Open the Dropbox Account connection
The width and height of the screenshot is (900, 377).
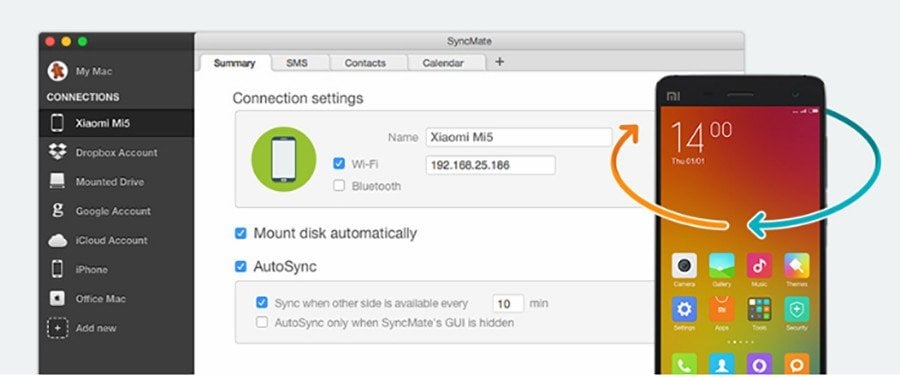click(117, 153)
